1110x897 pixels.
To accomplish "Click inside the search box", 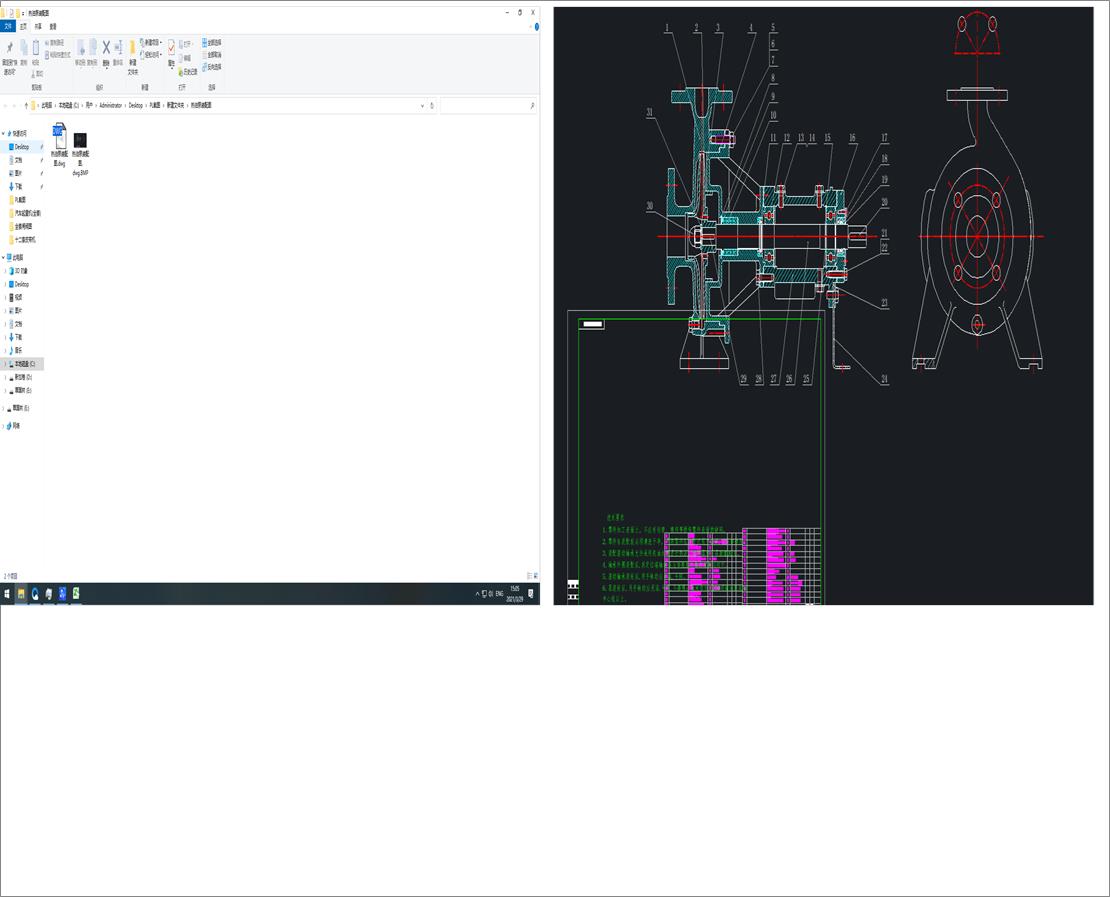I will coord(490,105).
